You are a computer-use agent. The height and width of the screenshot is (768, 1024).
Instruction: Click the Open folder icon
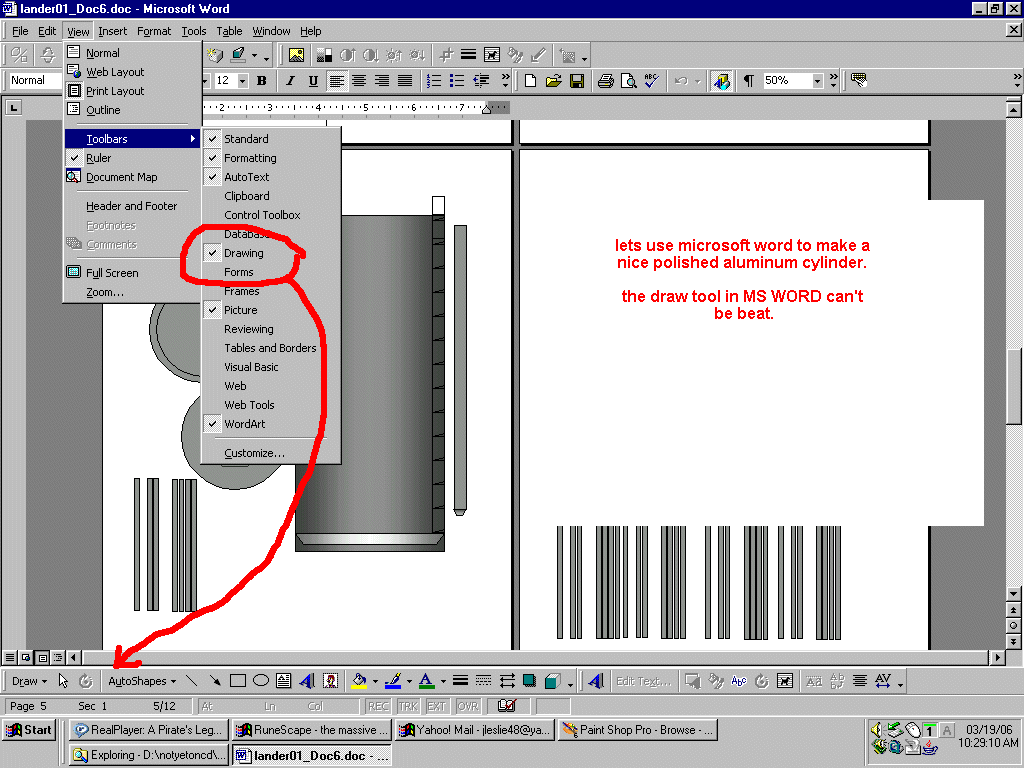pos(554,81)
